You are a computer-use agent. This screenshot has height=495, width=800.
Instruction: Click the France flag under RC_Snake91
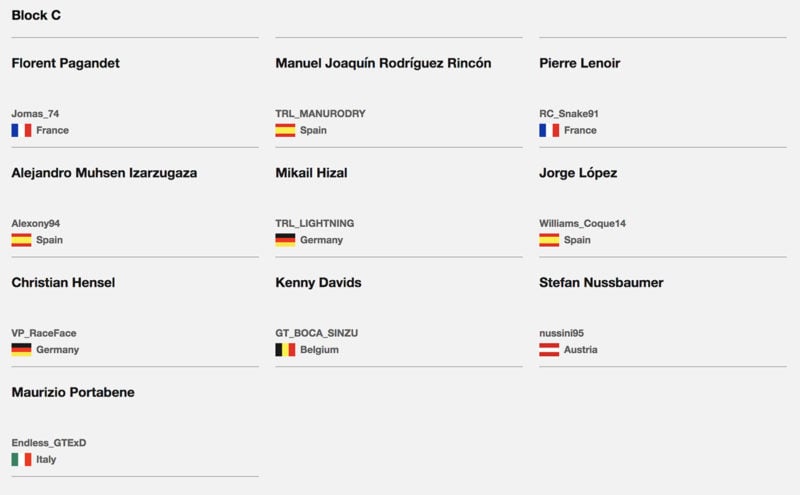549,130
